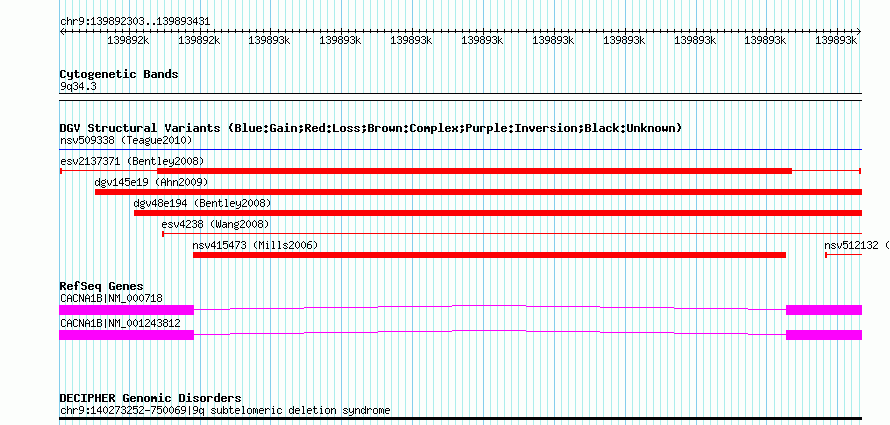The height and width of the screenshot is (425, 890).
Task: Click the red loss bar for nsv415473
Action: pos(489,255)
